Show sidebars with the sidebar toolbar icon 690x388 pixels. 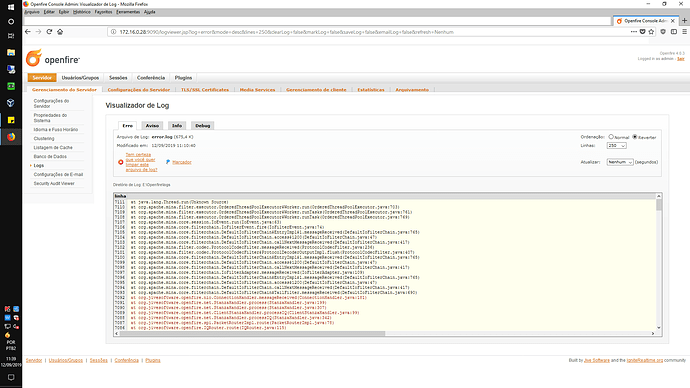(674, 32)
